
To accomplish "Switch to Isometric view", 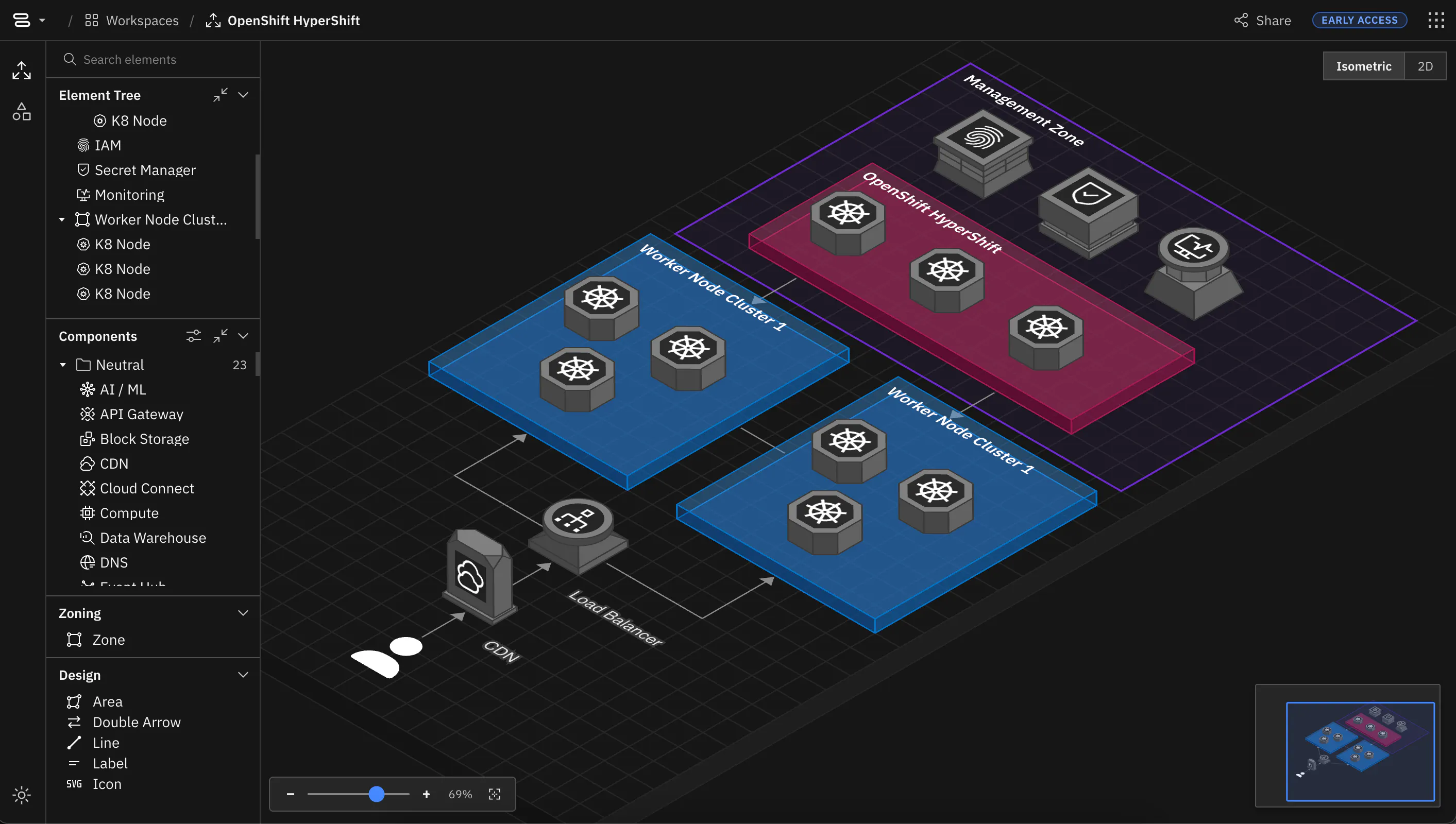I will click(1363, 66).
